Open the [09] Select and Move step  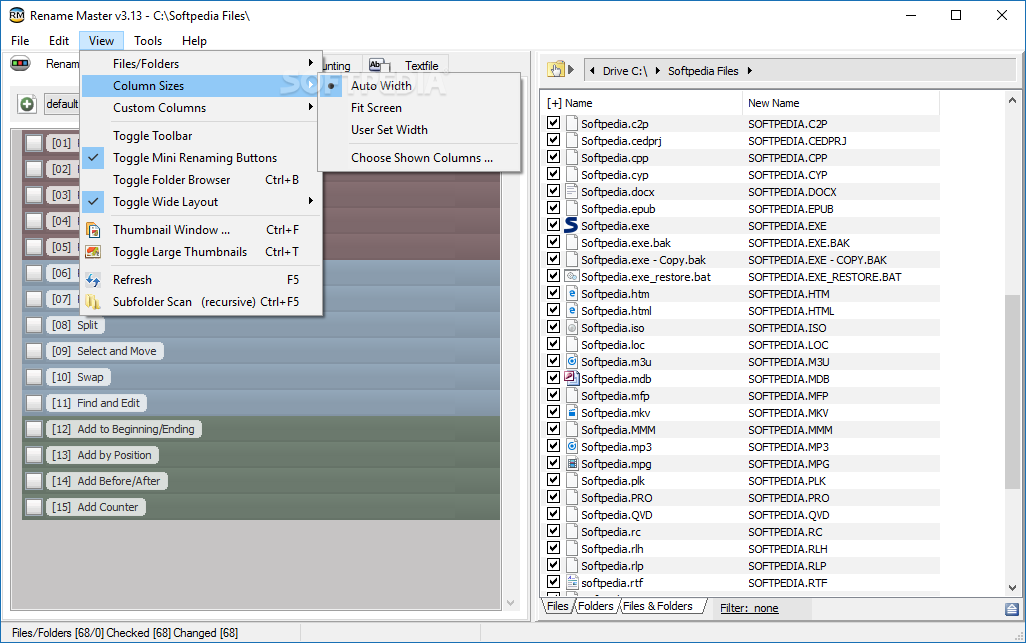click(105, 351)
